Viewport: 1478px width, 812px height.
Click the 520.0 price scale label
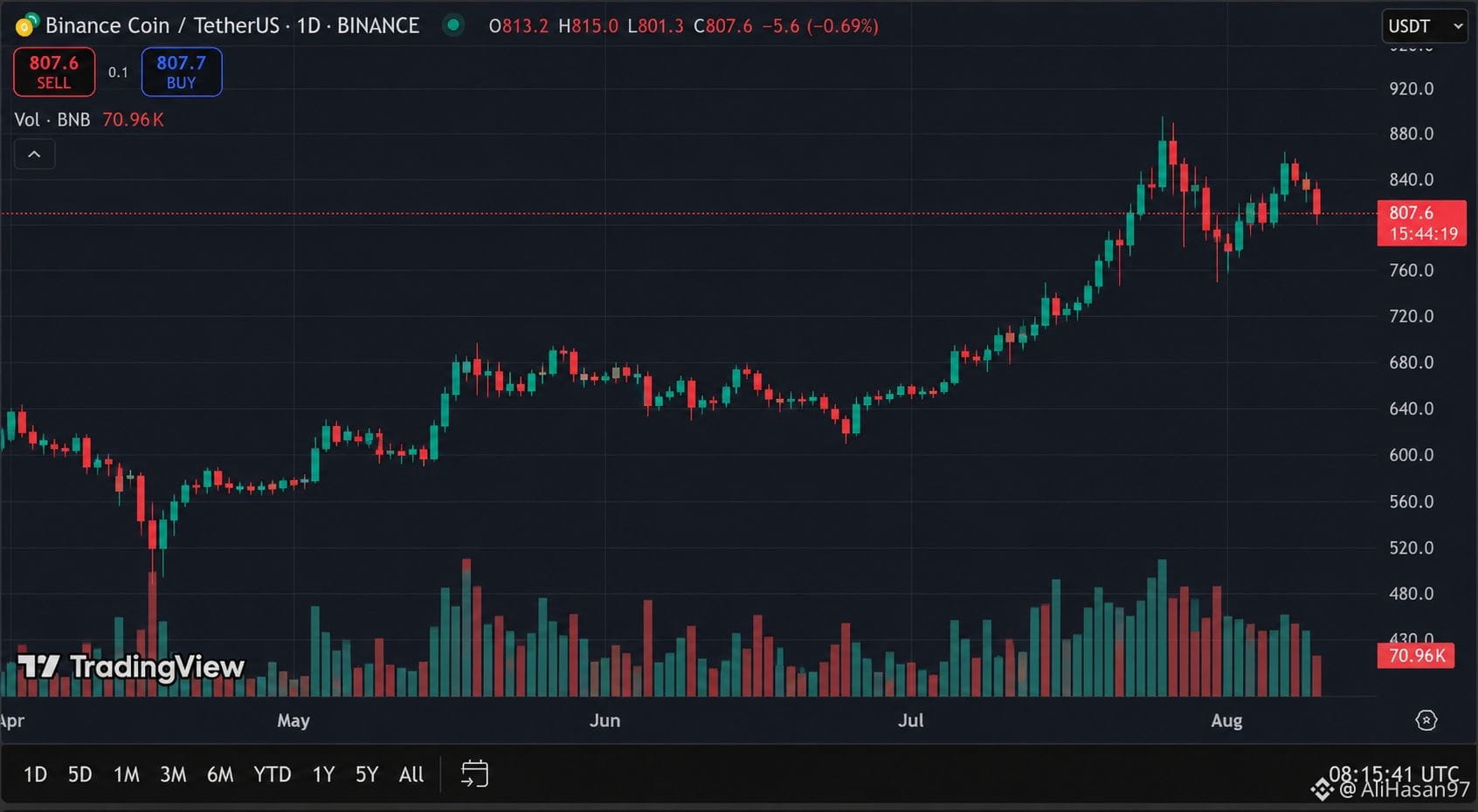coord(1412,548)
